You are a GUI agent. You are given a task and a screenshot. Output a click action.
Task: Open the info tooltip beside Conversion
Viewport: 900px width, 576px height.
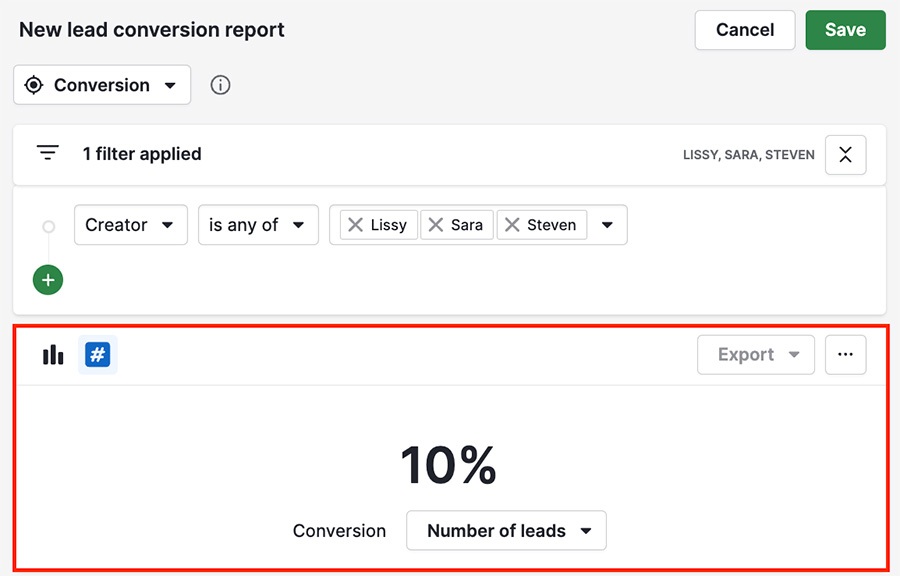click(x=220, y=85)
